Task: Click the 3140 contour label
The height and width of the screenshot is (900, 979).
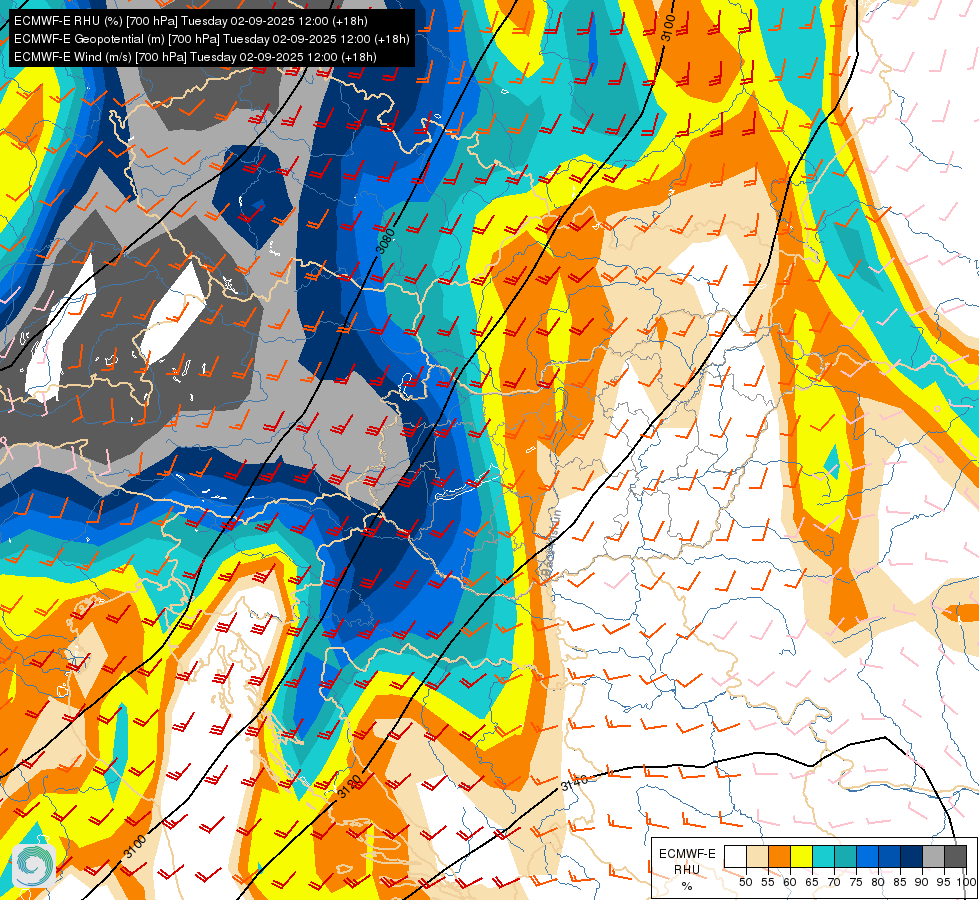Action: 574,783
